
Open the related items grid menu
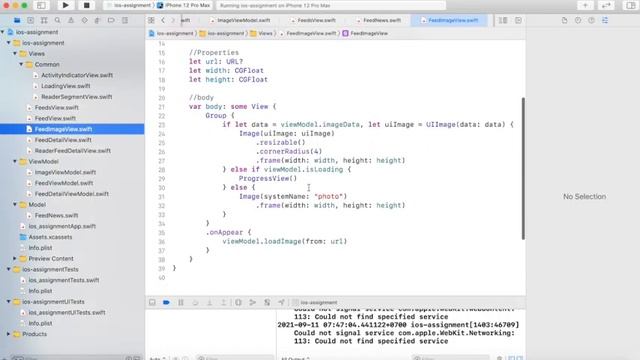click(x=151, y=20)
